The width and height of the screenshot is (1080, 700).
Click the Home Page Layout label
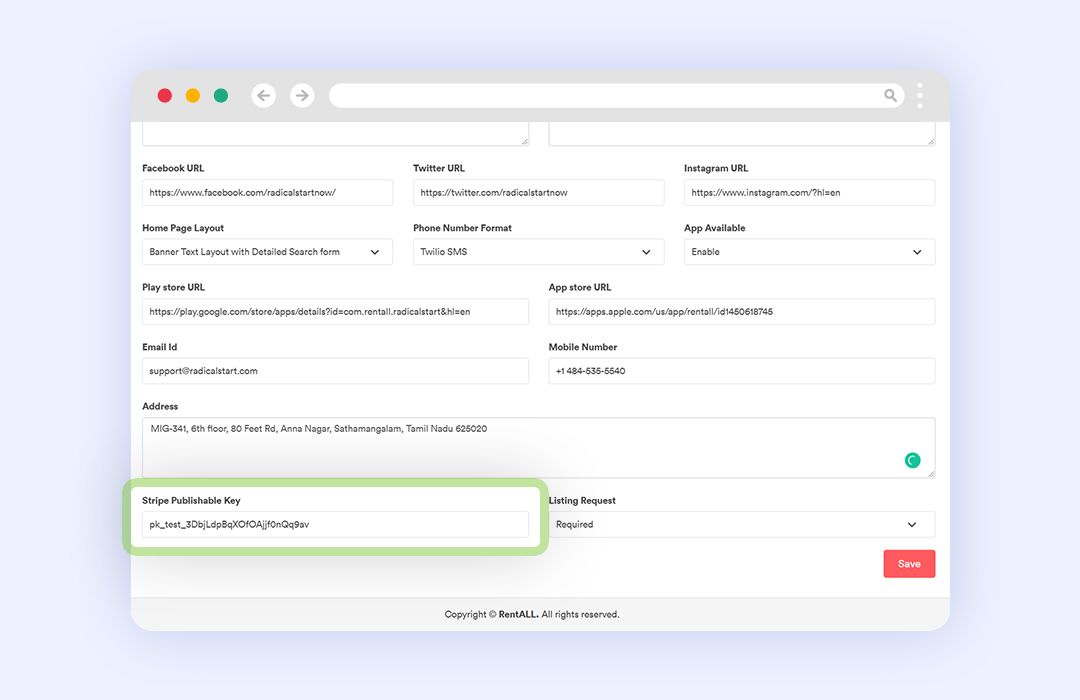tap(183, 228)
